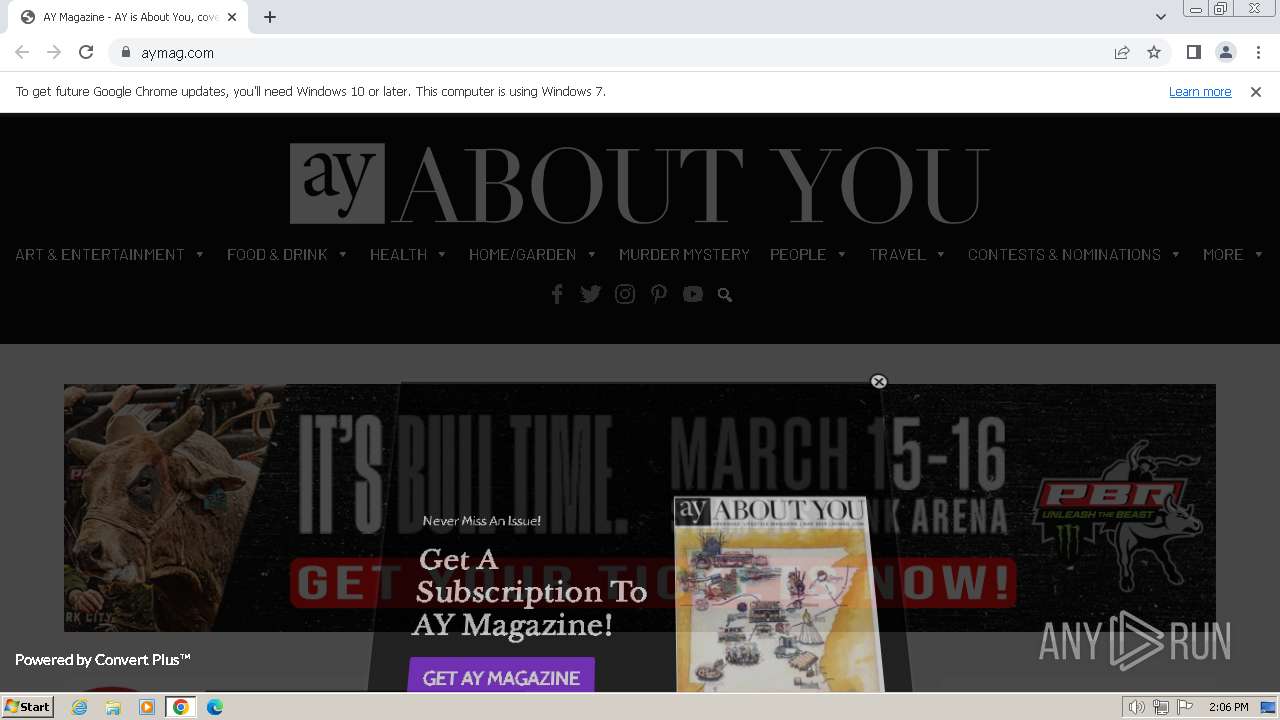Expand Food & Drink menu arrow

tap(343, 255)
